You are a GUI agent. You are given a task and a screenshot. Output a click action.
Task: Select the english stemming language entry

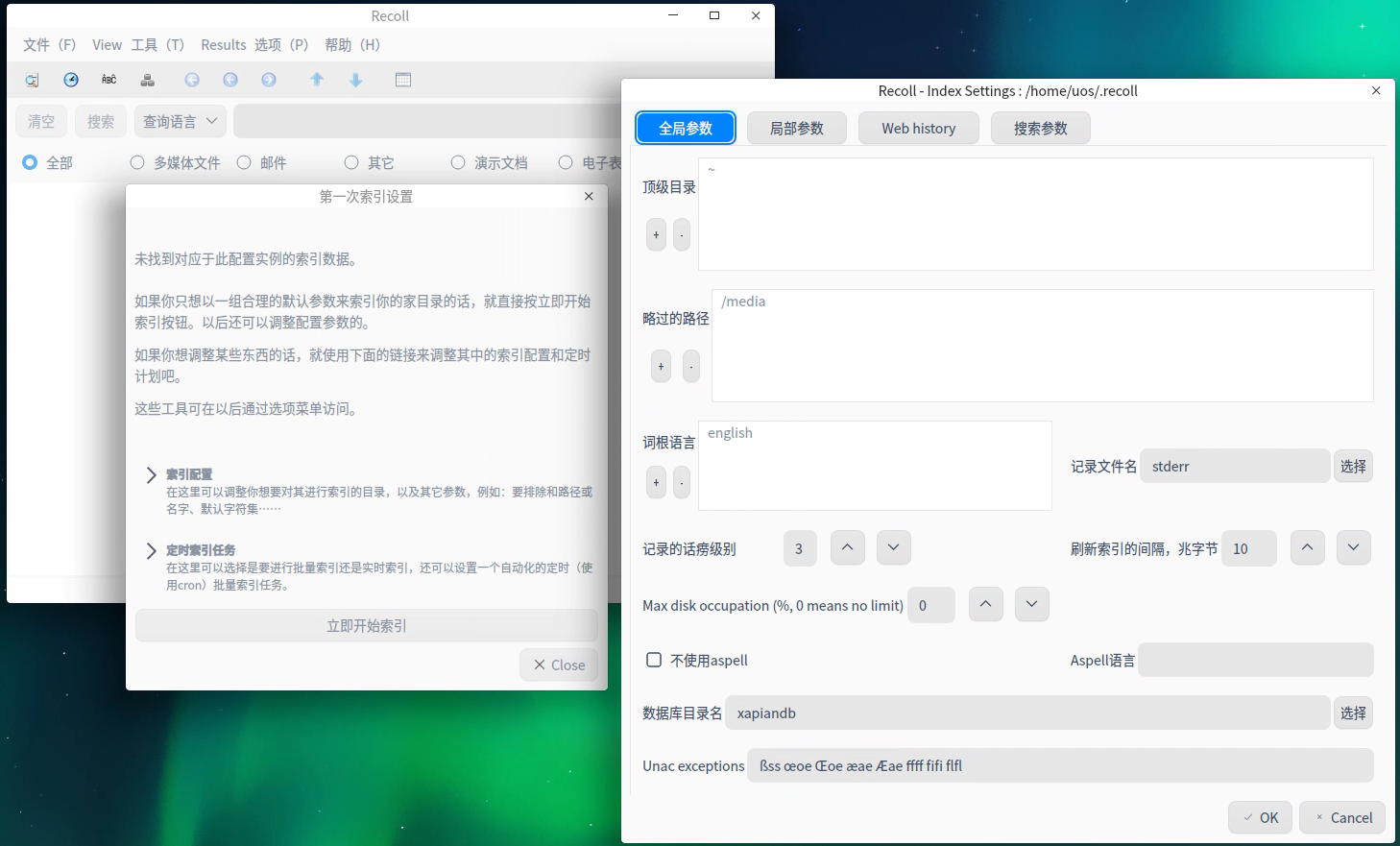click(x=730, y=433)
